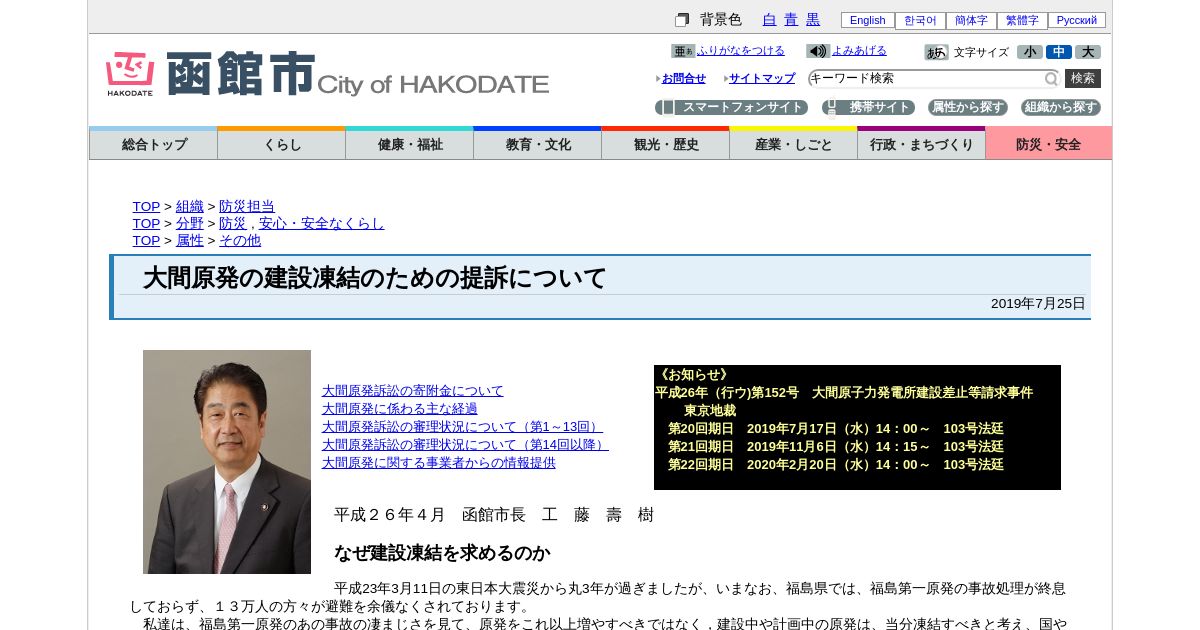This screenshot has height=630, width=1200.
Task: Open 大間原発に関する事業者からの情報提供 link
Action: point(439,463)
